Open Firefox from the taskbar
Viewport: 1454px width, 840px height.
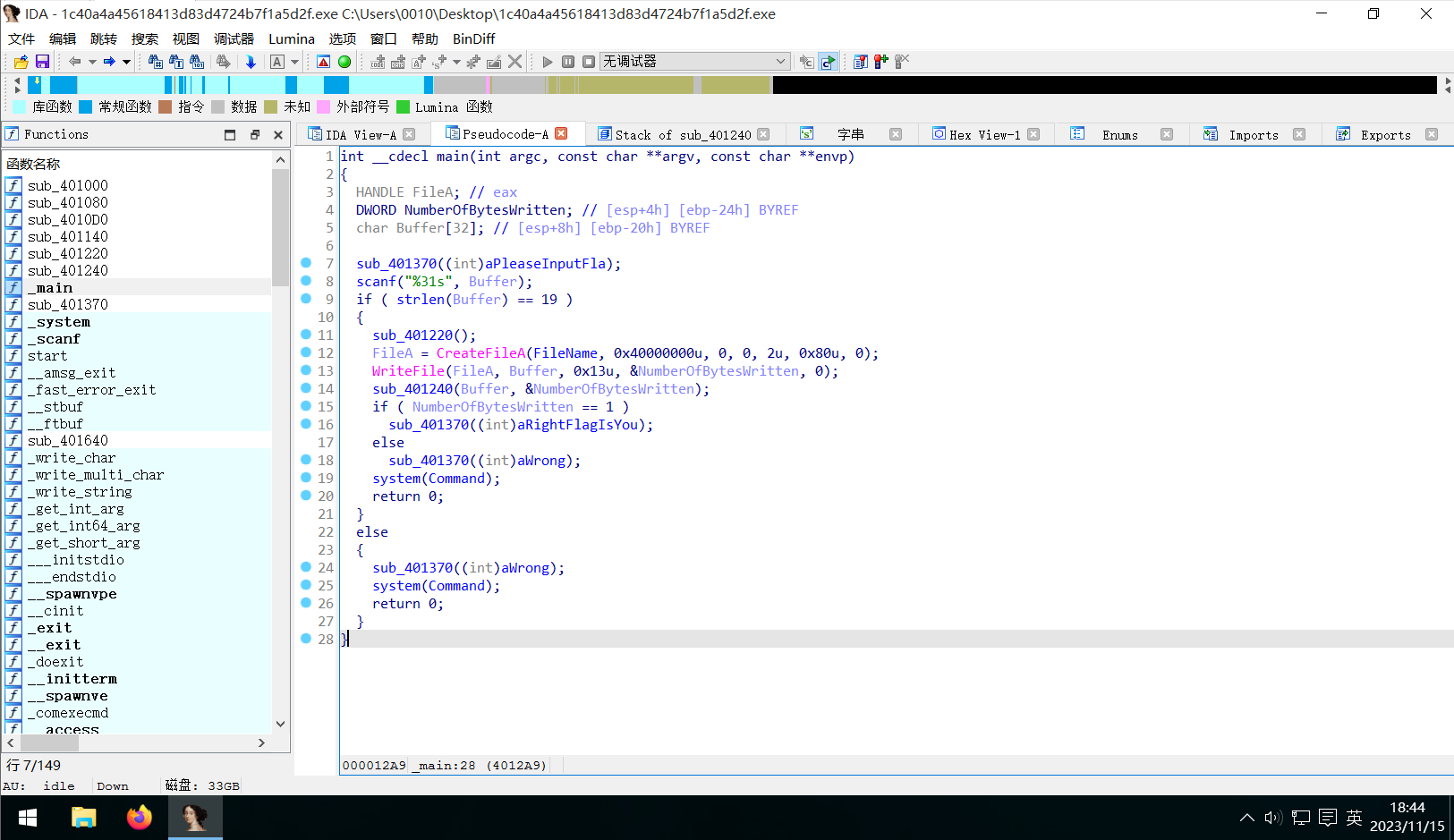point(140,818)
